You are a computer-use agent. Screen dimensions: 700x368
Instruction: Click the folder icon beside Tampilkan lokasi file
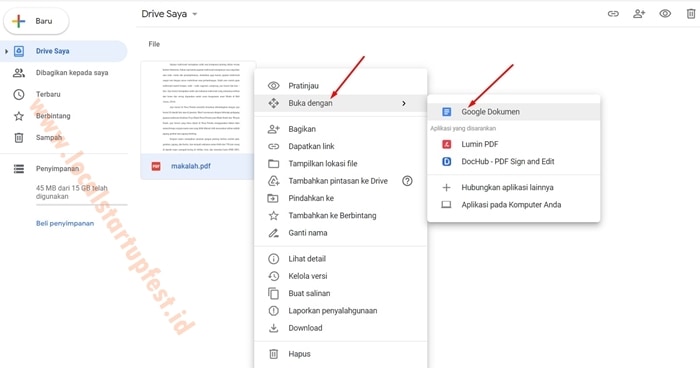[x=274, y=164]
